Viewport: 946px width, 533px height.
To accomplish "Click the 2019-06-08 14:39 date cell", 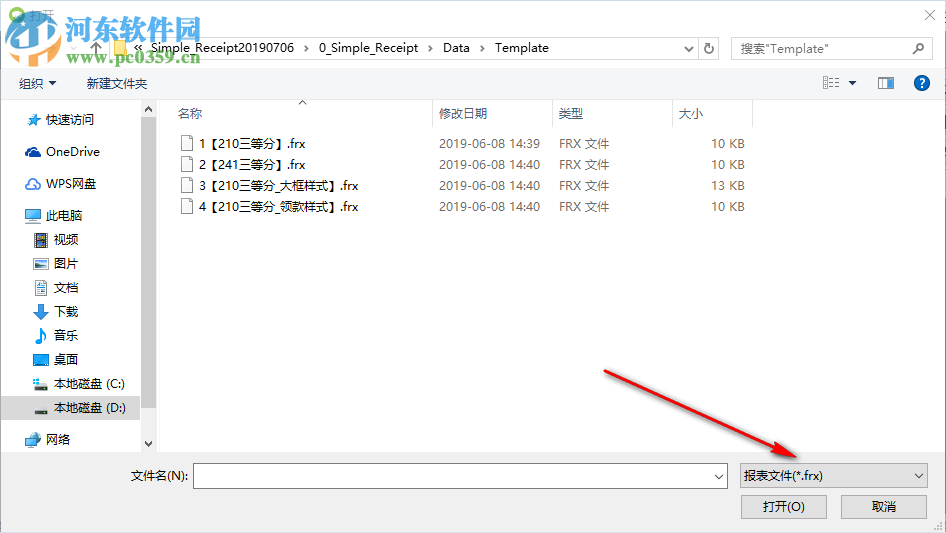I will (489, 144).
